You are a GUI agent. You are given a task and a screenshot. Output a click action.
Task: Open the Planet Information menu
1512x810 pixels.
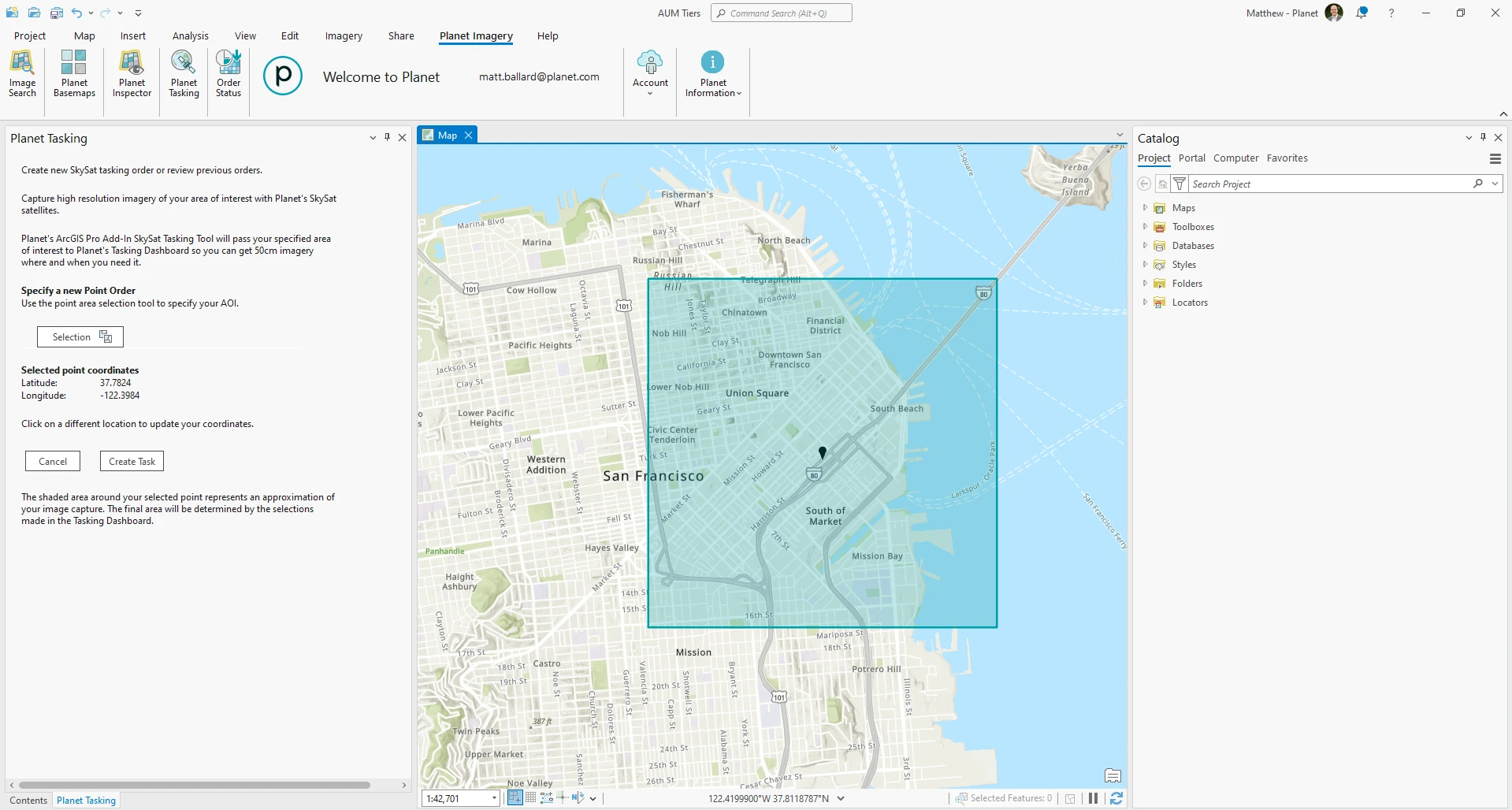(x=713, y=73)
